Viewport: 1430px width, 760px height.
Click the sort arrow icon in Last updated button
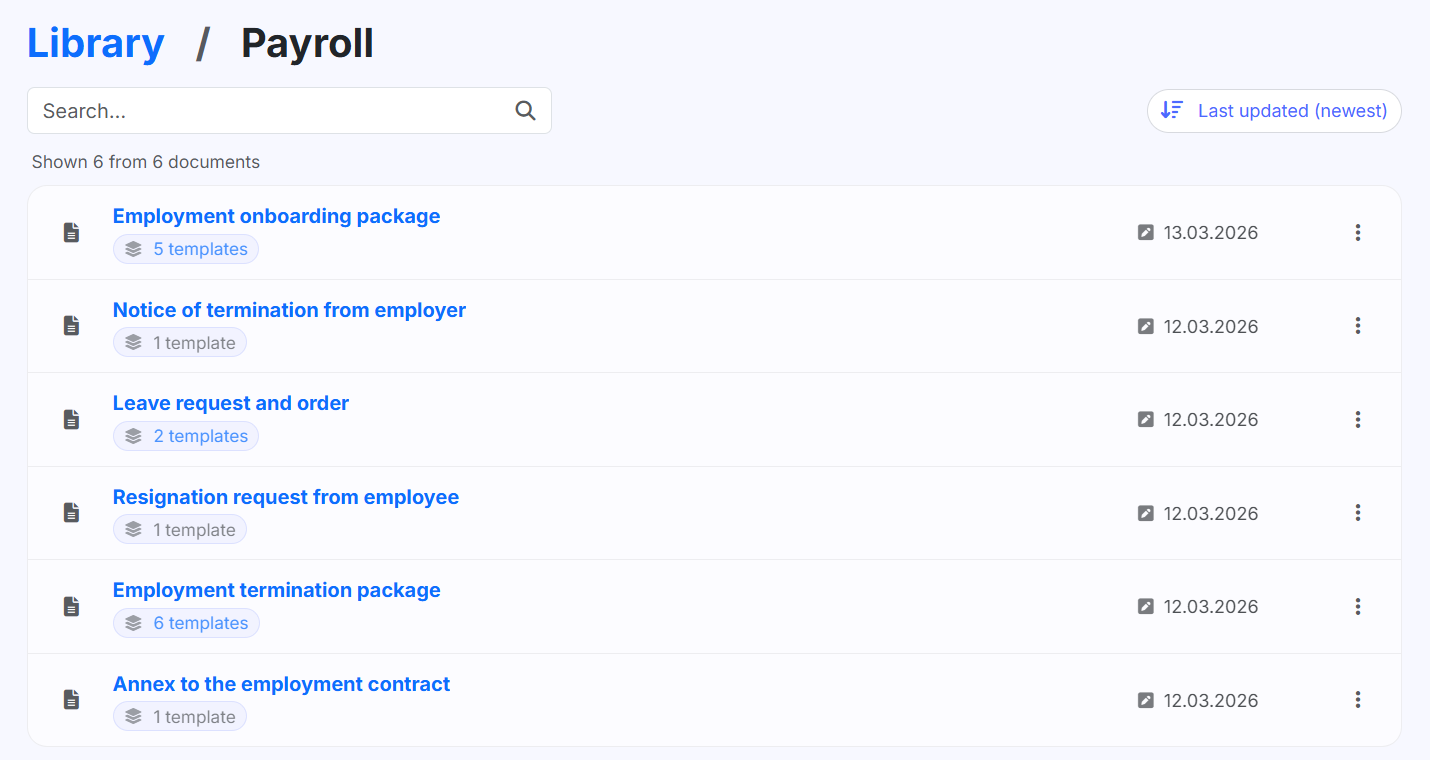click(x=1170, y=110)
